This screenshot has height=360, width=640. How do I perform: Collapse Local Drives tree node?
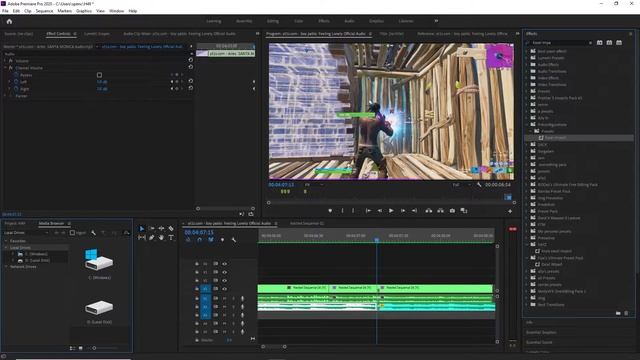click(6, 247)
